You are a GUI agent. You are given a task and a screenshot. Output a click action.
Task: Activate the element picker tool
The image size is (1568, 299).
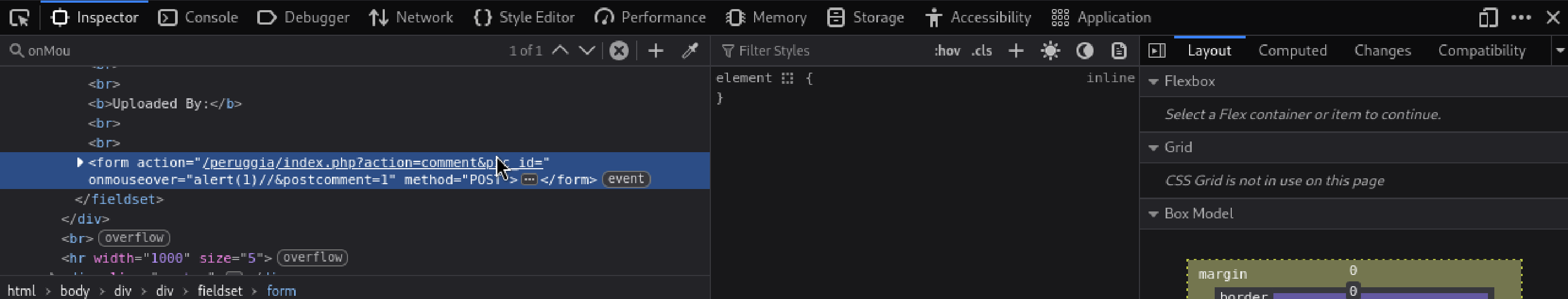pos(19,18)
